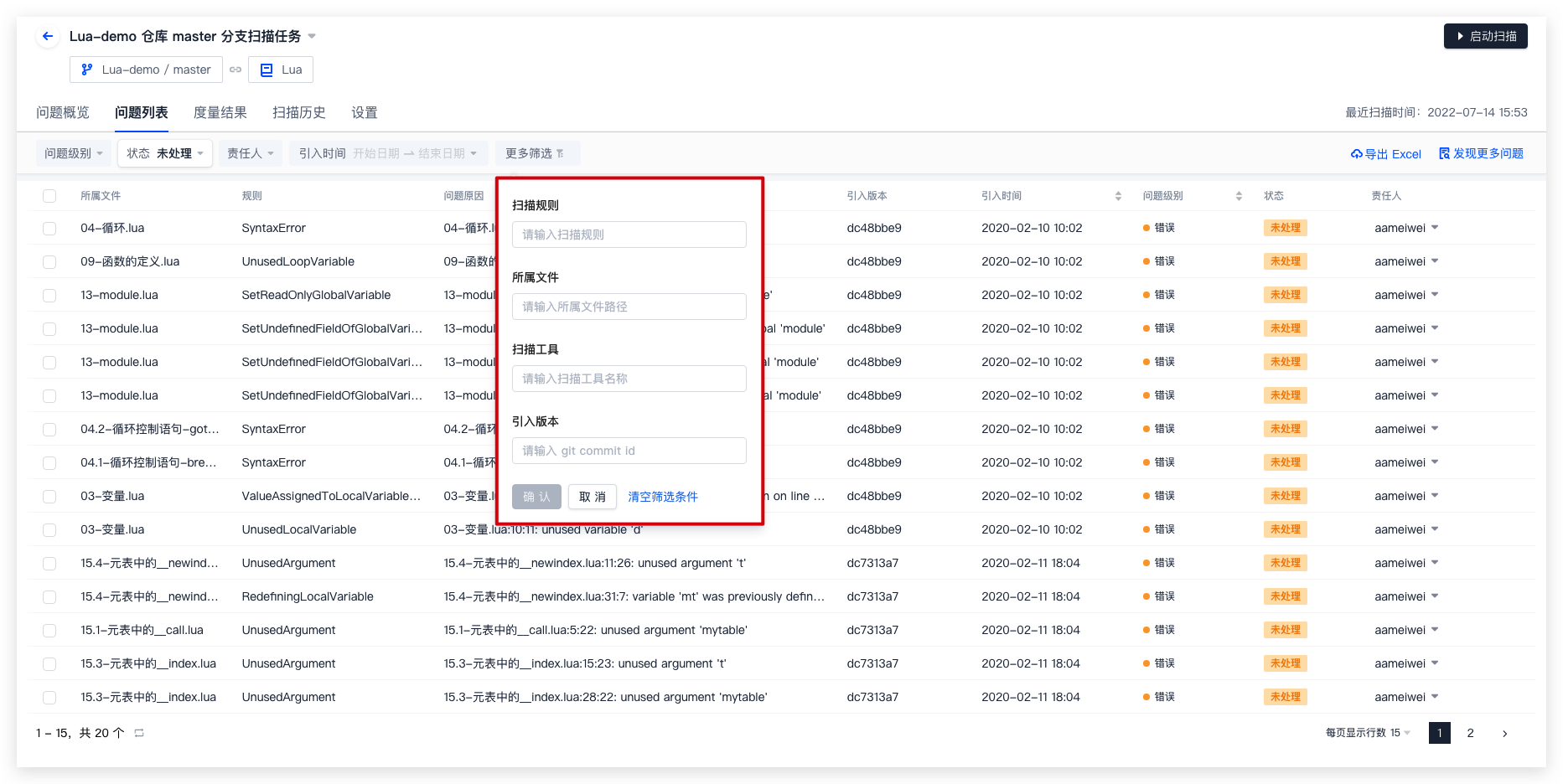Open issue 15.1-元表中的__call.lua:5:22 unused argument
1563x784 pixels.
tap(595, 630)
